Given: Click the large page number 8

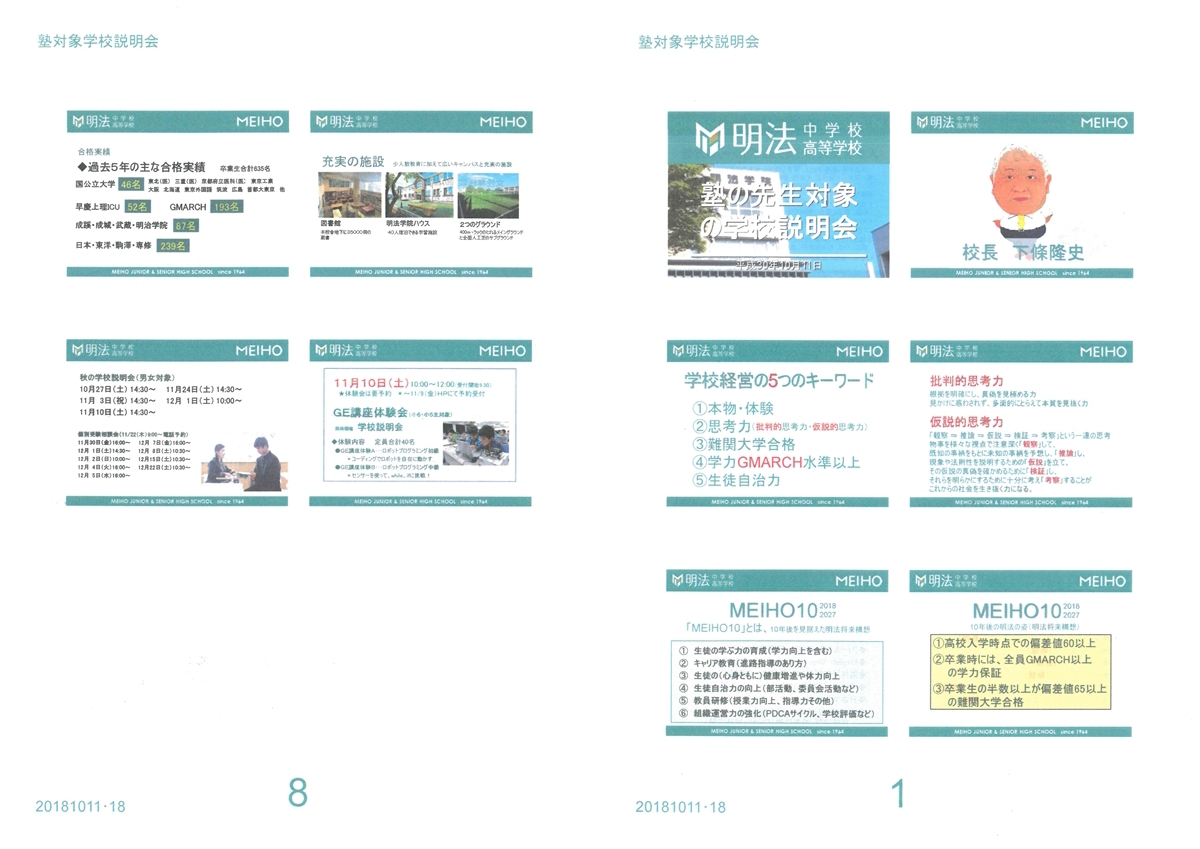Looking at the screenshot, I should pyautogui.click(x=297, y=793).
